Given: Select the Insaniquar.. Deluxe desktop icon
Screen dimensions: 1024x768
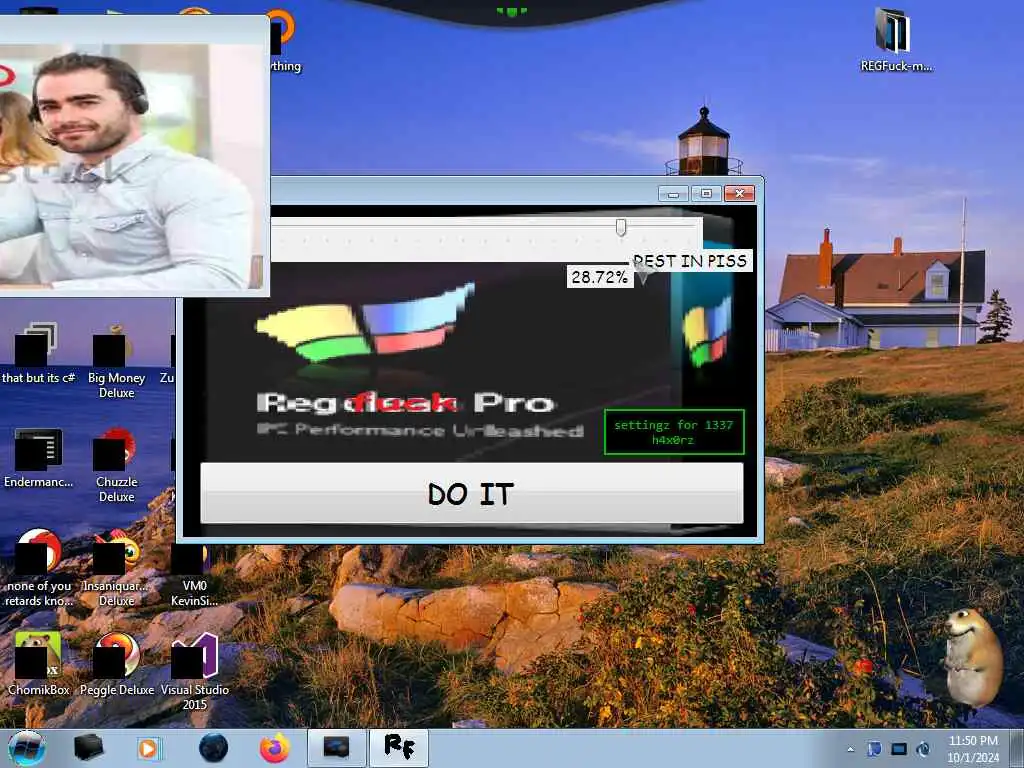Looking at the screenshot, I should [x=116, y=568].
